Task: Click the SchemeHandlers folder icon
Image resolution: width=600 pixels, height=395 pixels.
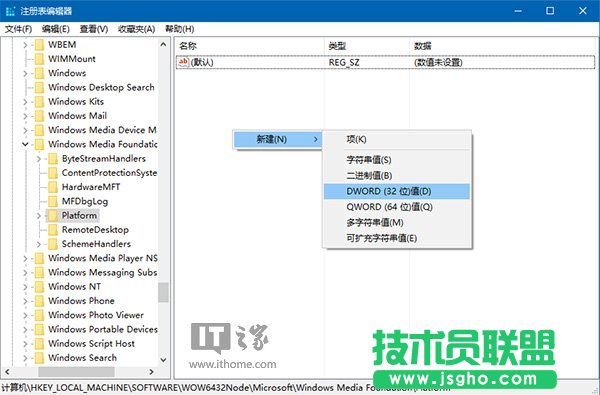Action: click(53, 244)
